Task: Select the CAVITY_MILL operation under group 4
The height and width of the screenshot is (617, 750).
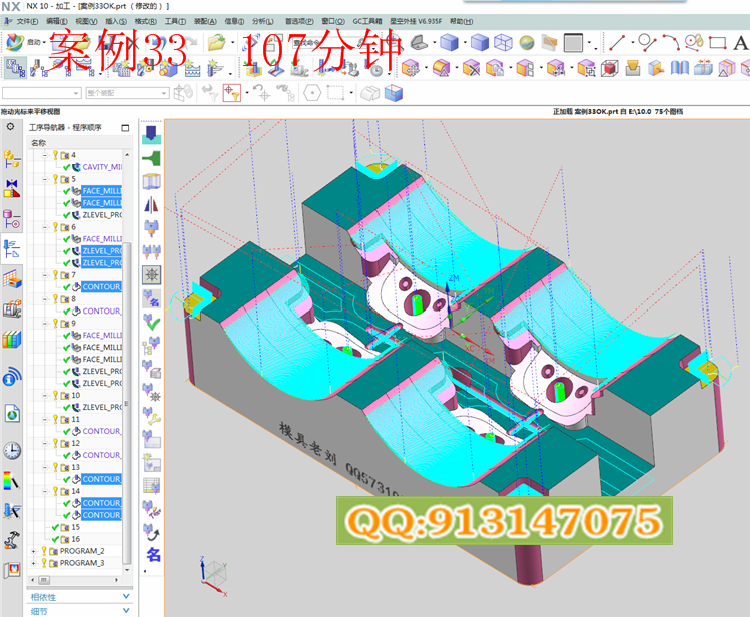Action: point(102,167)
